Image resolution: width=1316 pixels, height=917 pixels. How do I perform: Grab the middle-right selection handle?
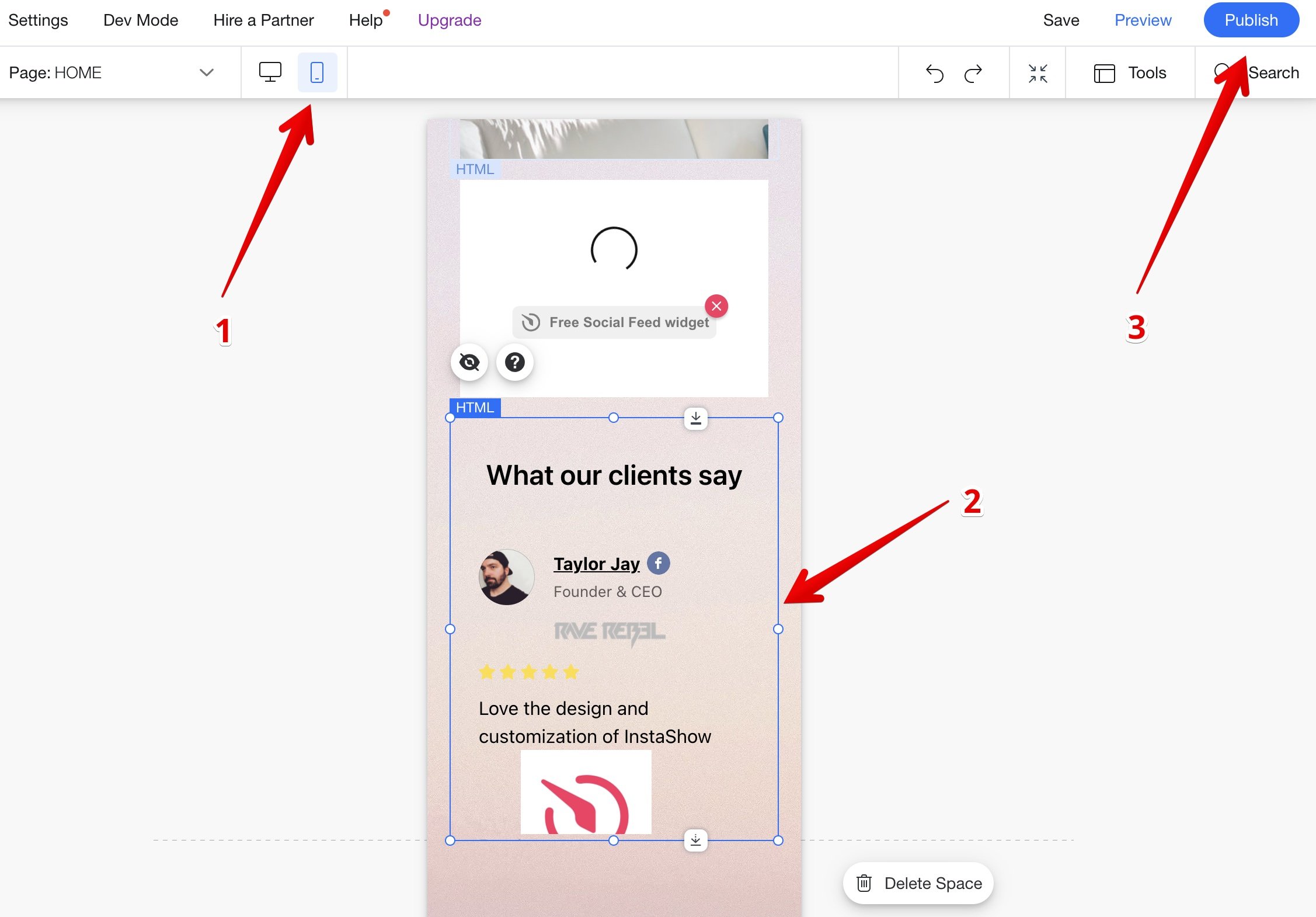click(778, 629)
